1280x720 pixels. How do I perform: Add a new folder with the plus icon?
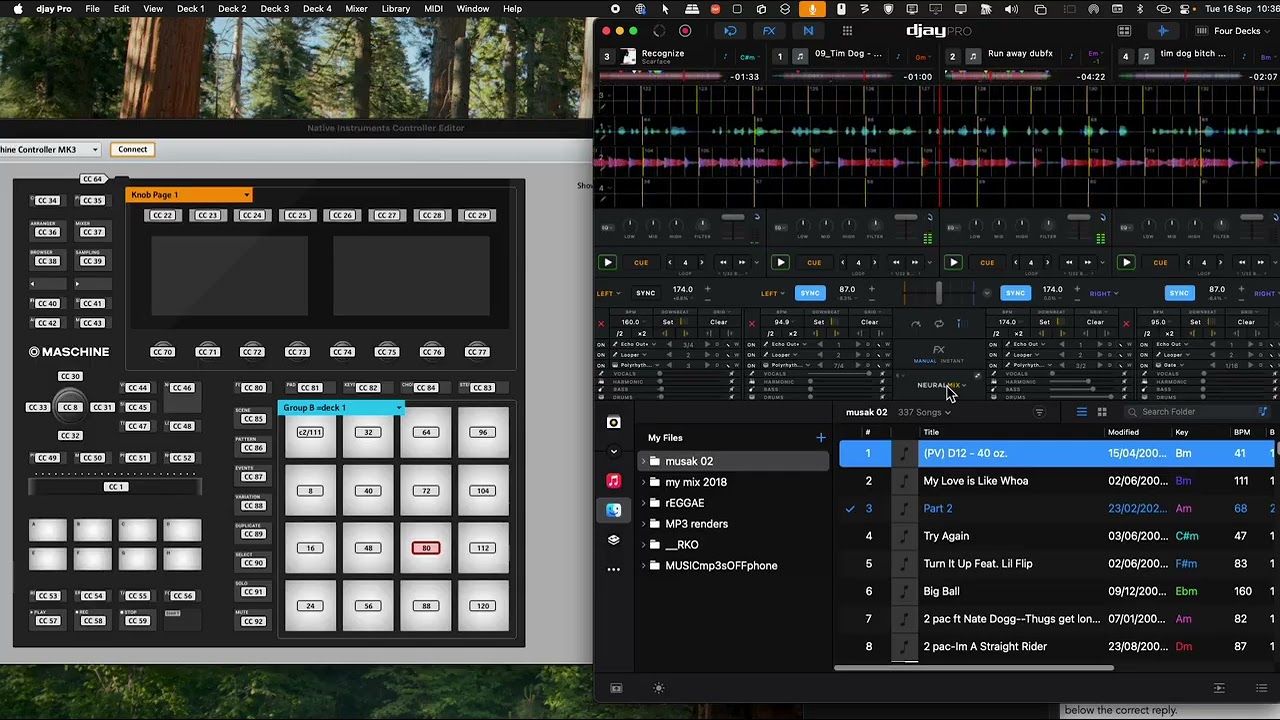(821, 438)
